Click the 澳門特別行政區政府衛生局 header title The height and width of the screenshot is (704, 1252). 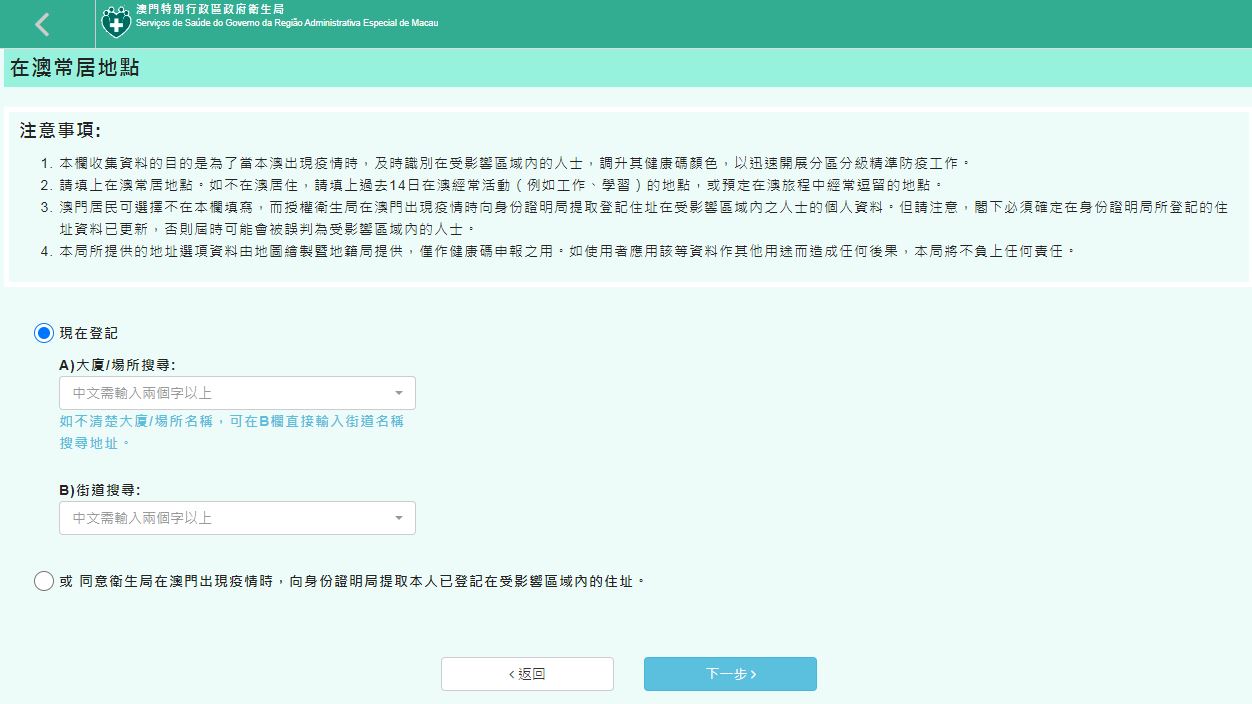click(x=209, y=9)
